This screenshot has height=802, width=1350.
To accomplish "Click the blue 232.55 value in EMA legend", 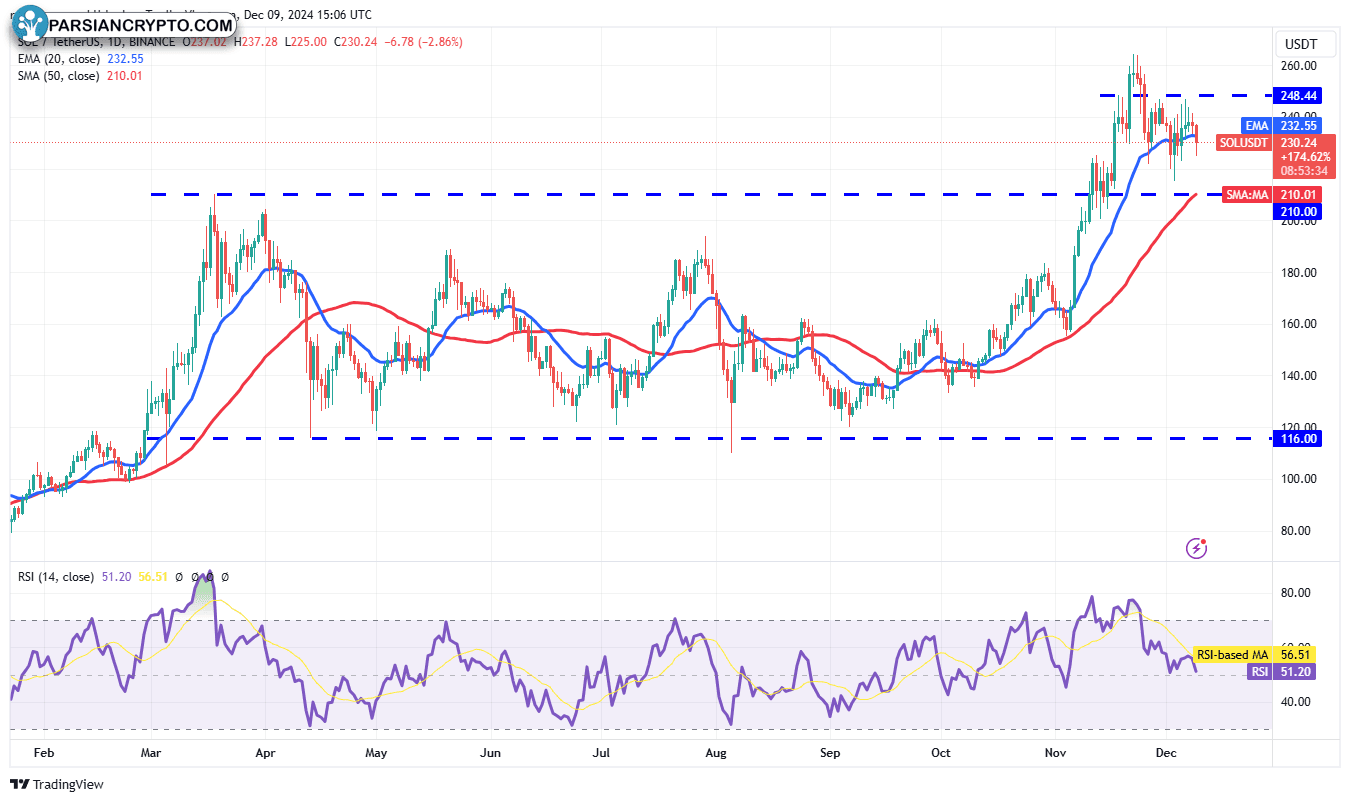I will 125,59.
